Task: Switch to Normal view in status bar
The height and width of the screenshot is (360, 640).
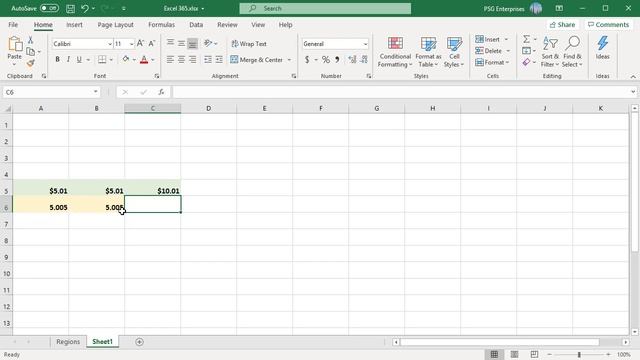Action: [x=494, y=354]
